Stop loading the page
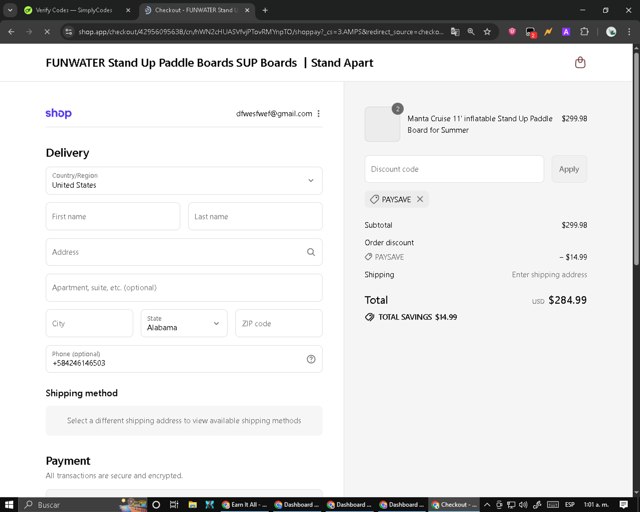 pos(47,31)
